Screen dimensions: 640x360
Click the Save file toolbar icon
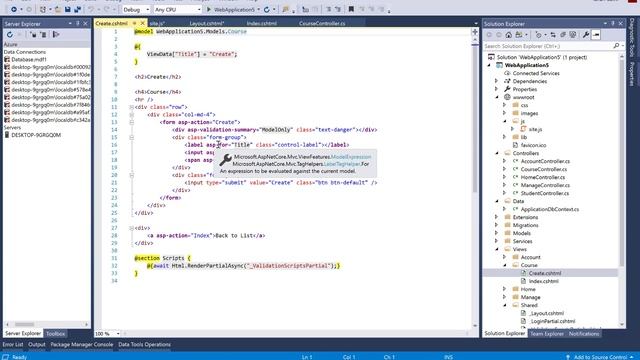click(67, 9)
